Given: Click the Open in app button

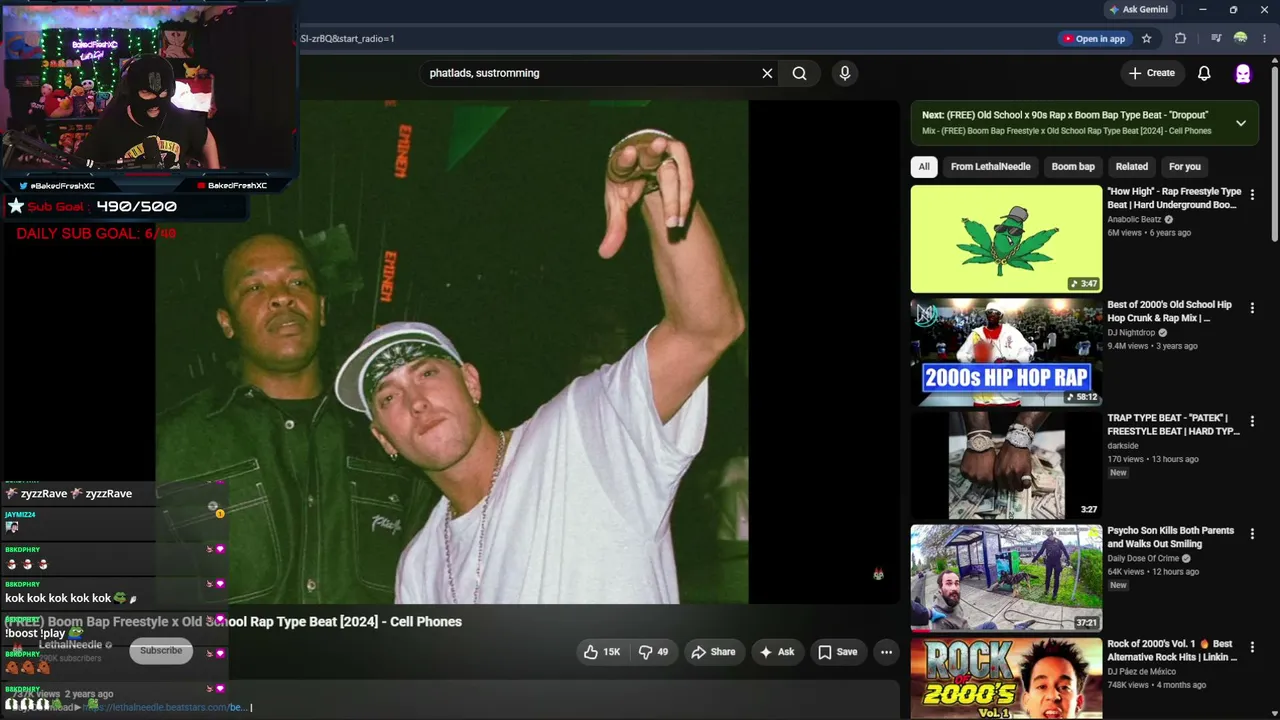Looking at the screenshot, I should [x=1093, y=39].
